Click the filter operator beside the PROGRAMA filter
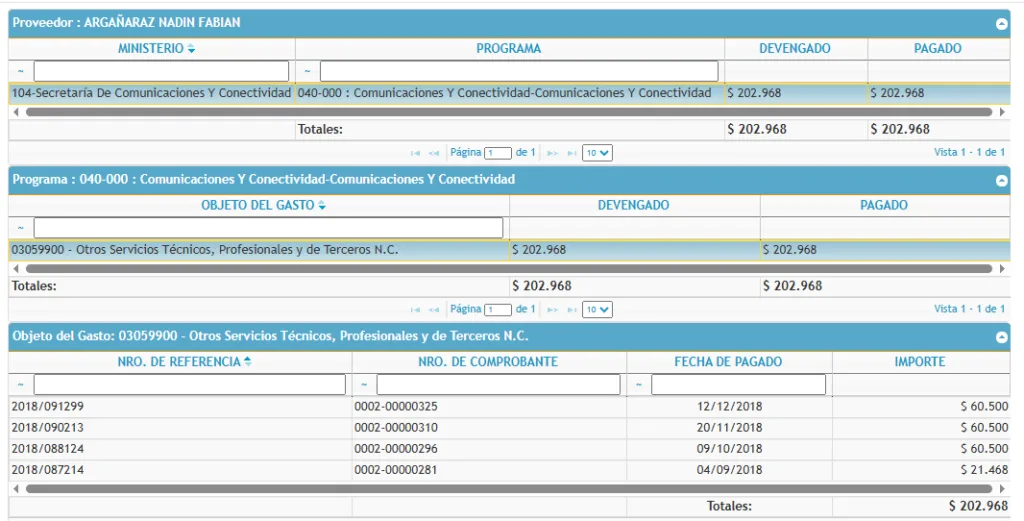Viewport: 1024px width, 521px height. (308, 72)
